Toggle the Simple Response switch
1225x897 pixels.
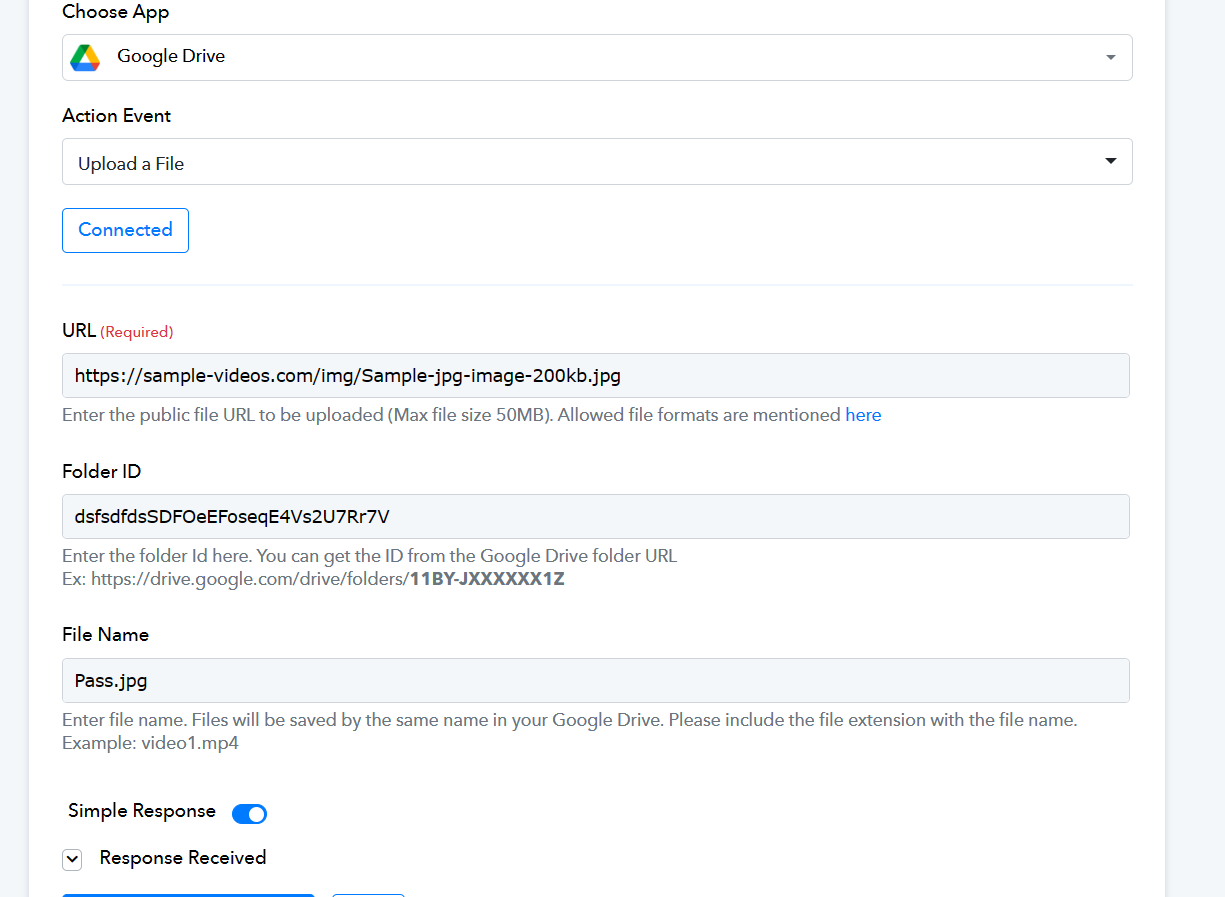tap(249, 814)
